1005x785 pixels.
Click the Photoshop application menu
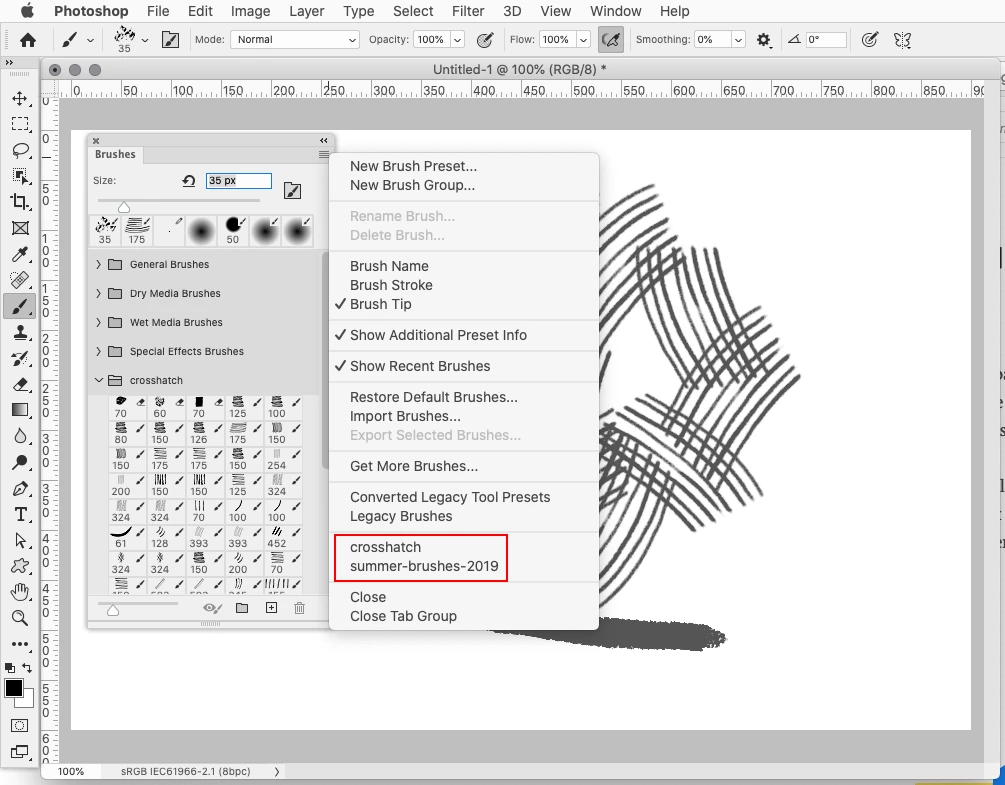pos(91,11)
